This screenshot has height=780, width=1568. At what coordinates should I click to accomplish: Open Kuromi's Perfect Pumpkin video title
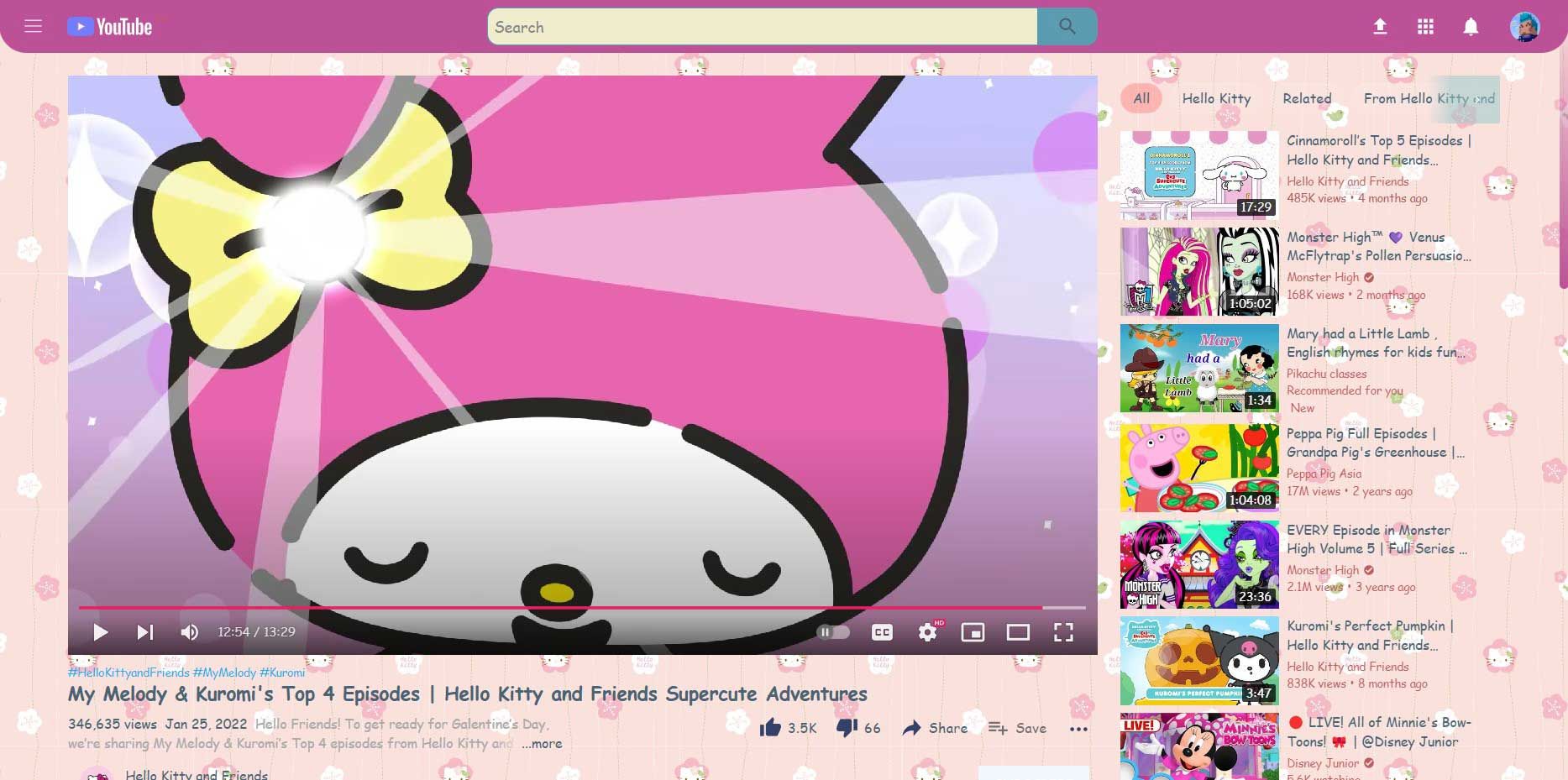click(x=1370, y=636)
